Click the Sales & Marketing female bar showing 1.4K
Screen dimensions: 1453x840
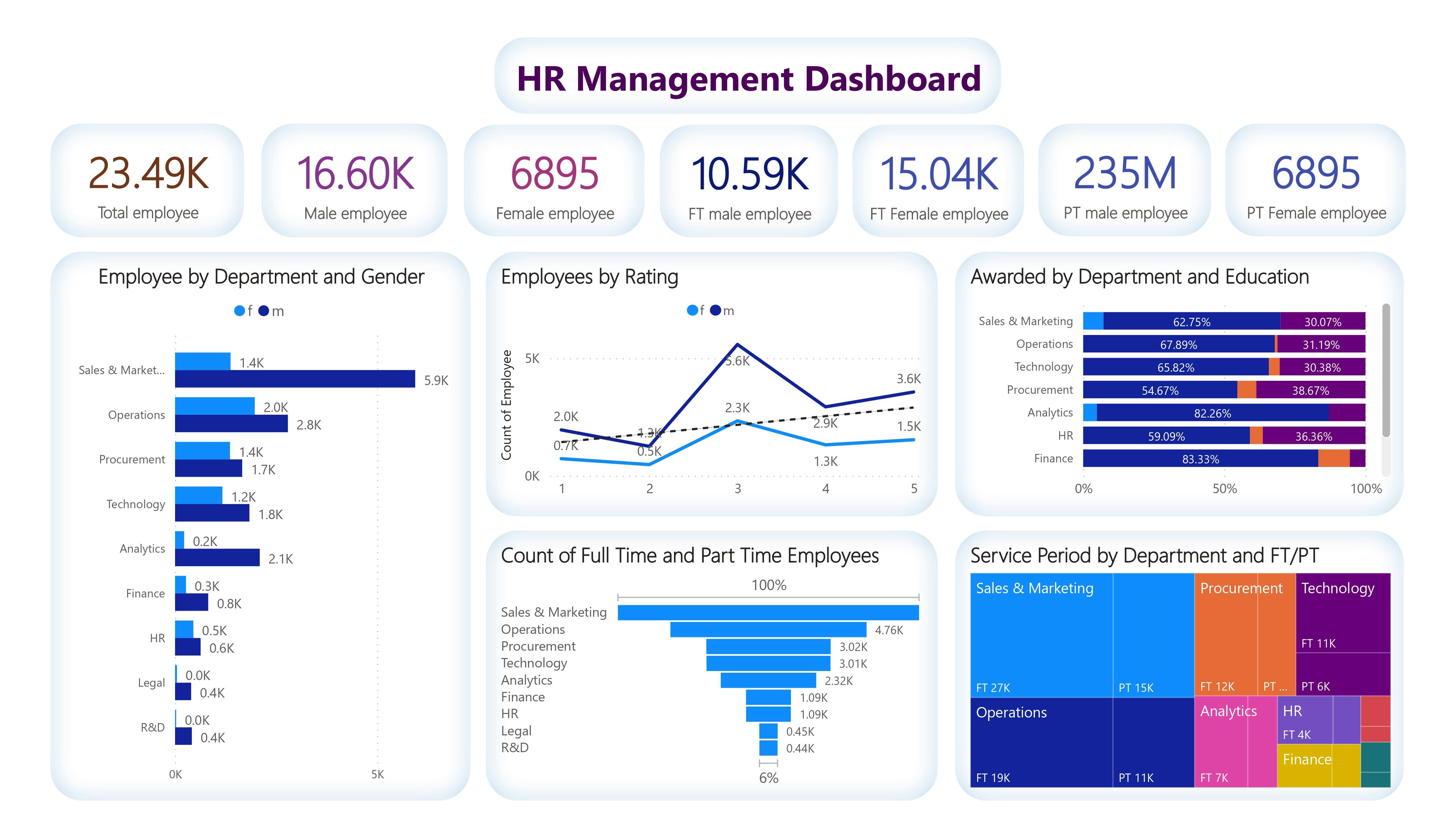coord(203,362)
